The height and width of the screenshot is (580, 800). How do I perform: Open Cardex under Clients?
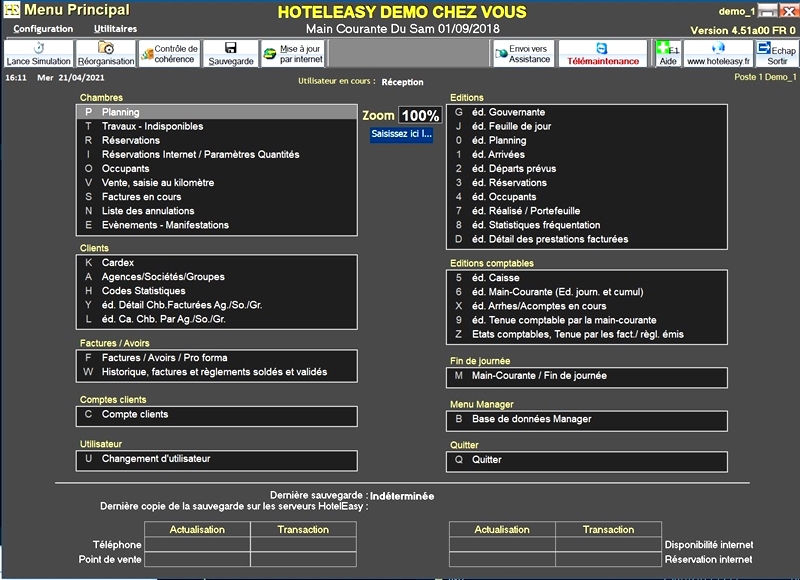coord(118,263)
